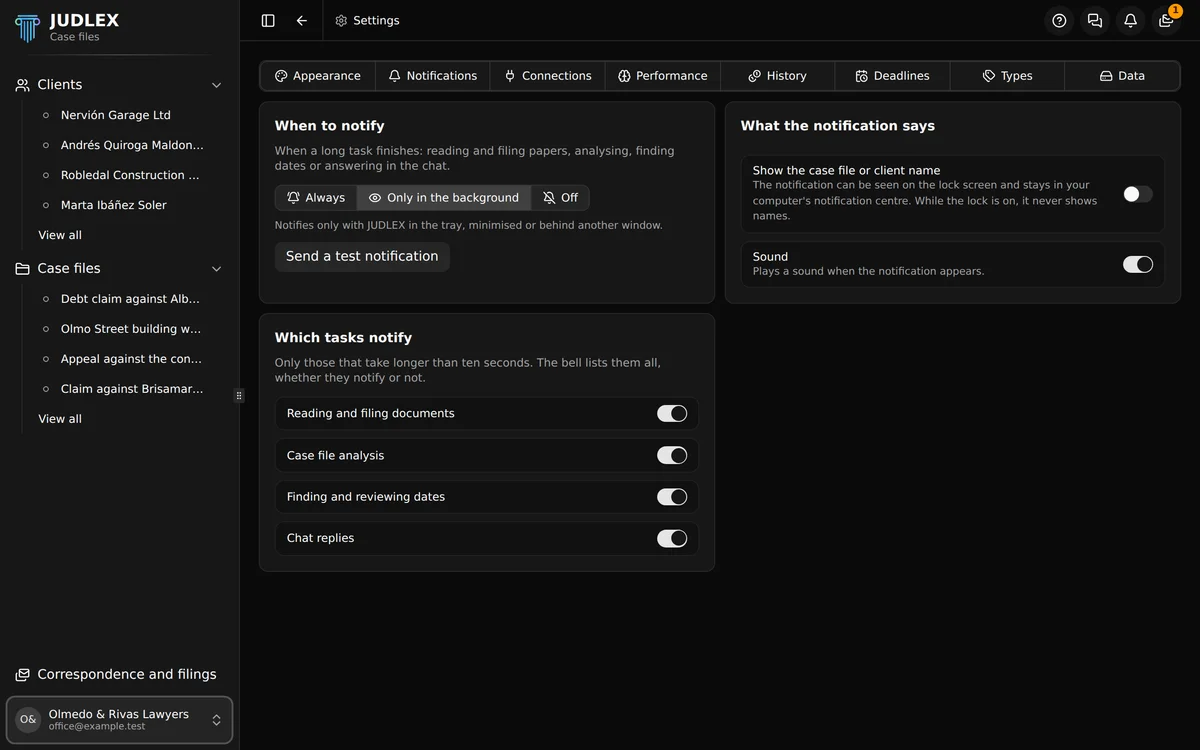Click the sidebar divider grip handle

coord(239,396)
